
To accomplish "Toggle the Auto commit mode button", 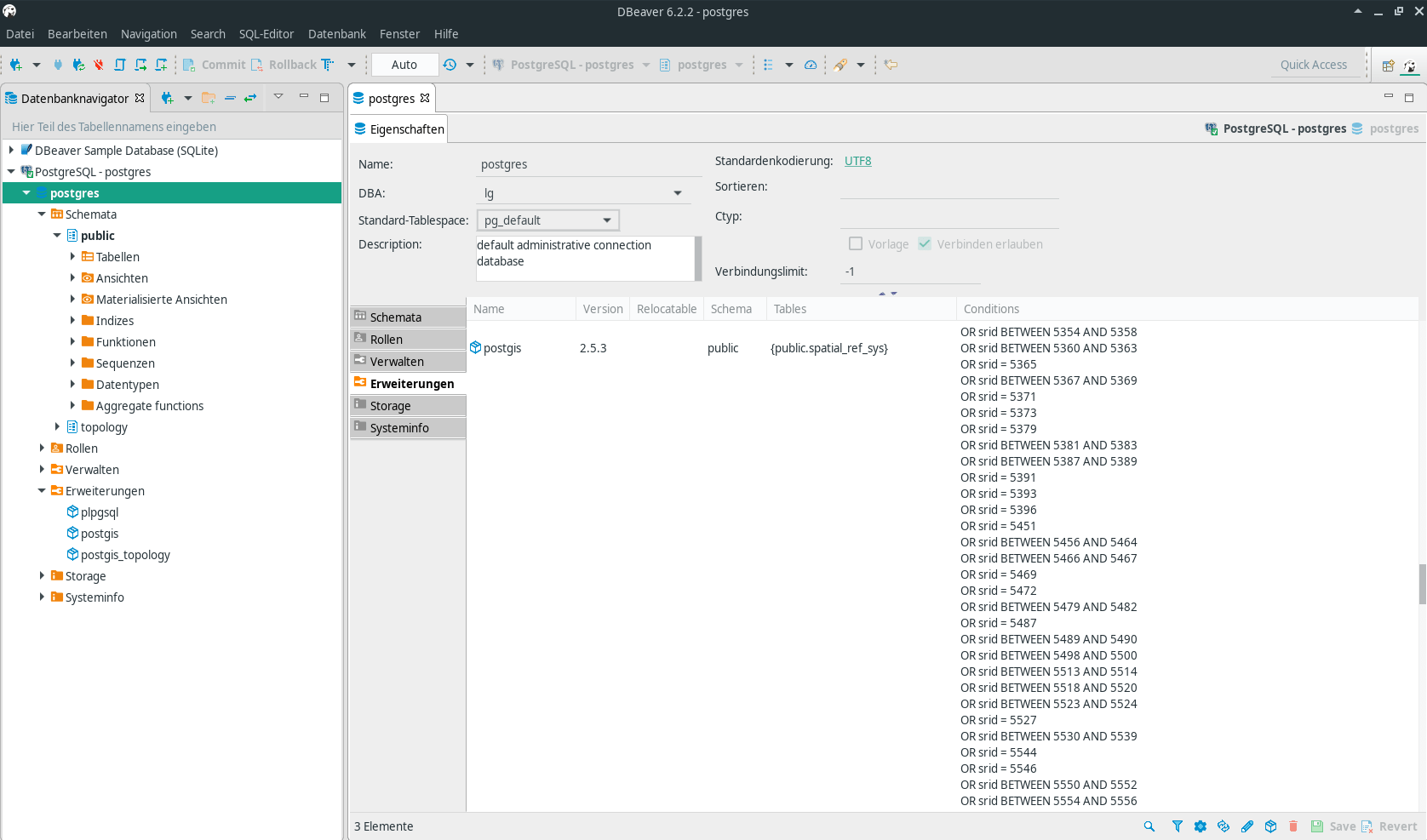I will tap(404, 64).
